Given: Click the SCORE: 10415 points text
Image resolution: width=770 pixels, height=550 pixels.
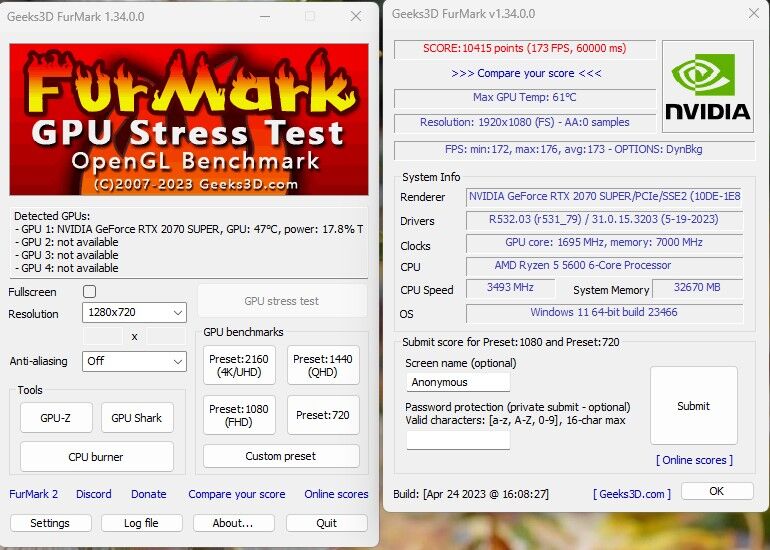Looking at the screenshot, I should 524,49.
